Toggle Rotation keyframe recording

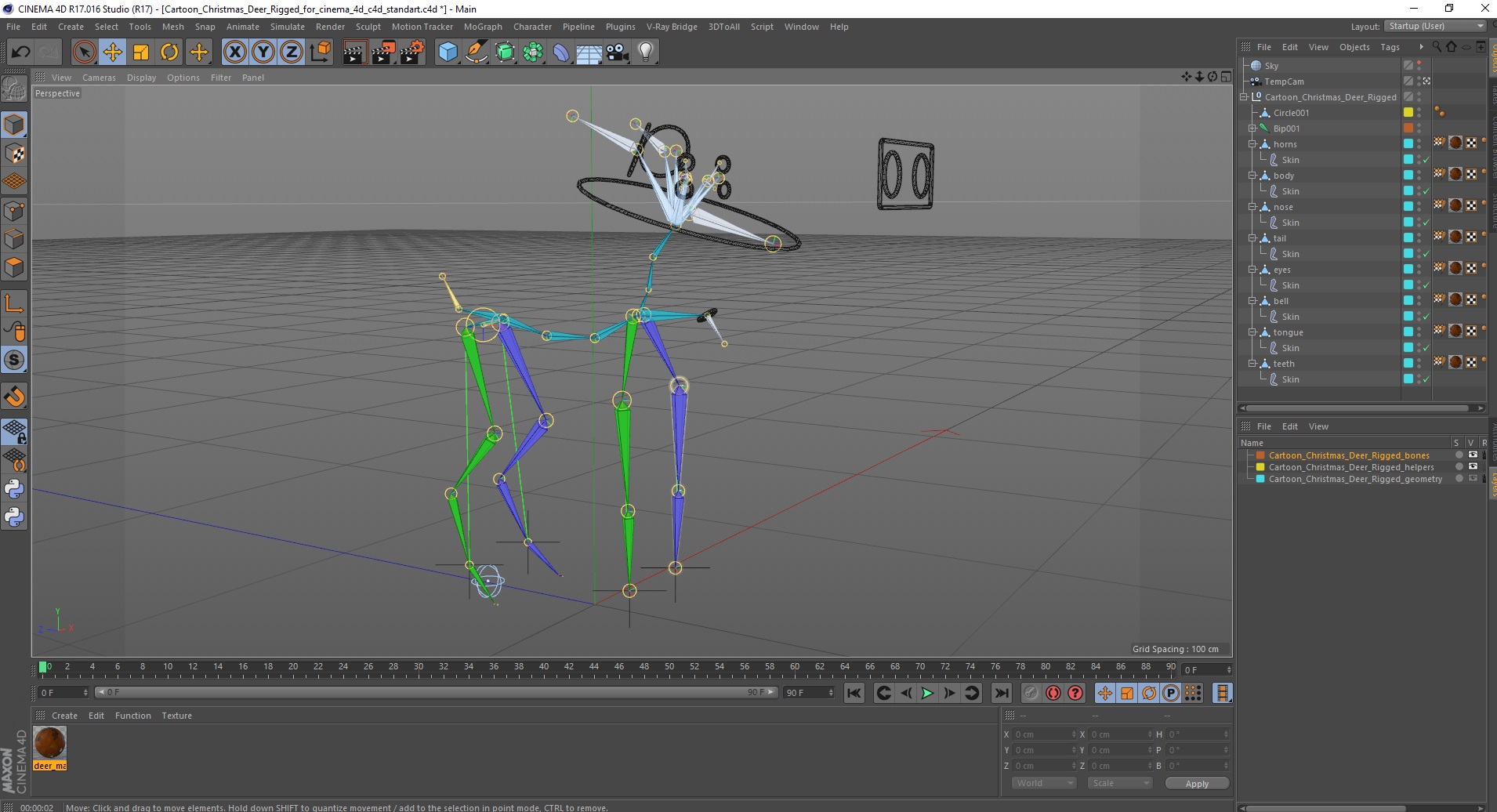point(1149,693)
